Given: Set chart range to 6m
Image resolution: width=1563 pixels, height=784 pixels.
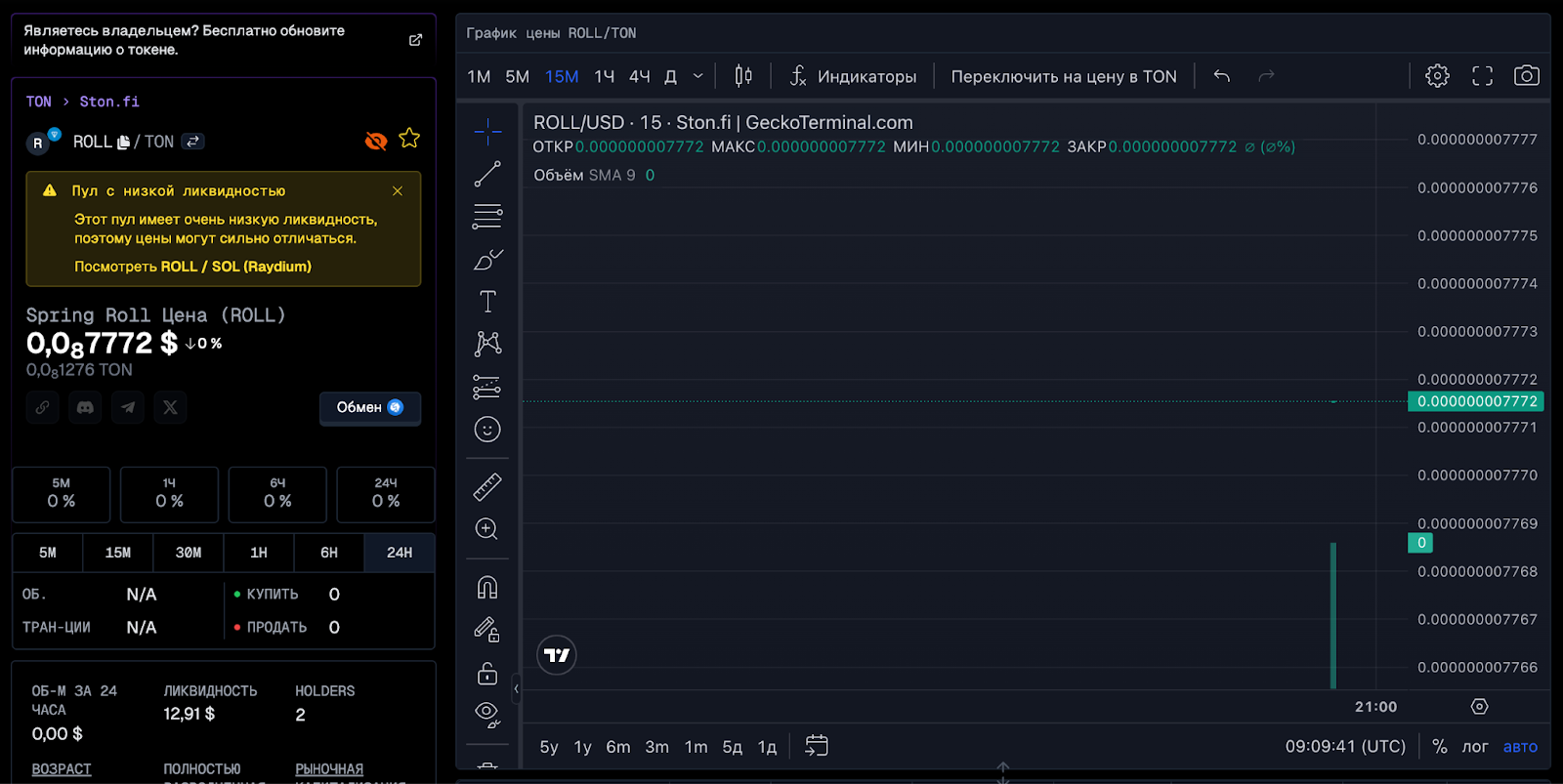Looking at the screenshot, I should click(x=618, y=747).
